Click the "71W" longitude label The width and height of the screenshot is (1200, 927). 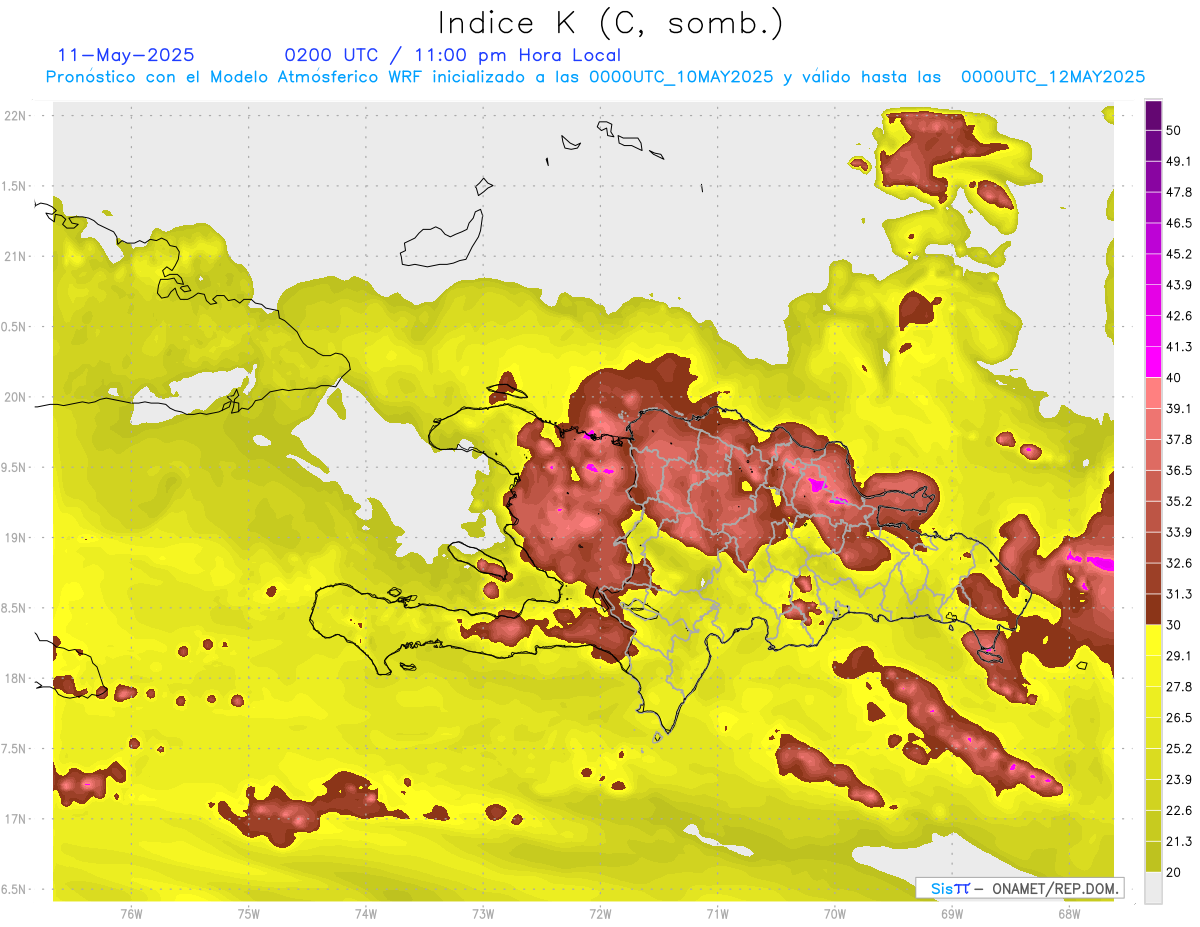click(717, 913)
